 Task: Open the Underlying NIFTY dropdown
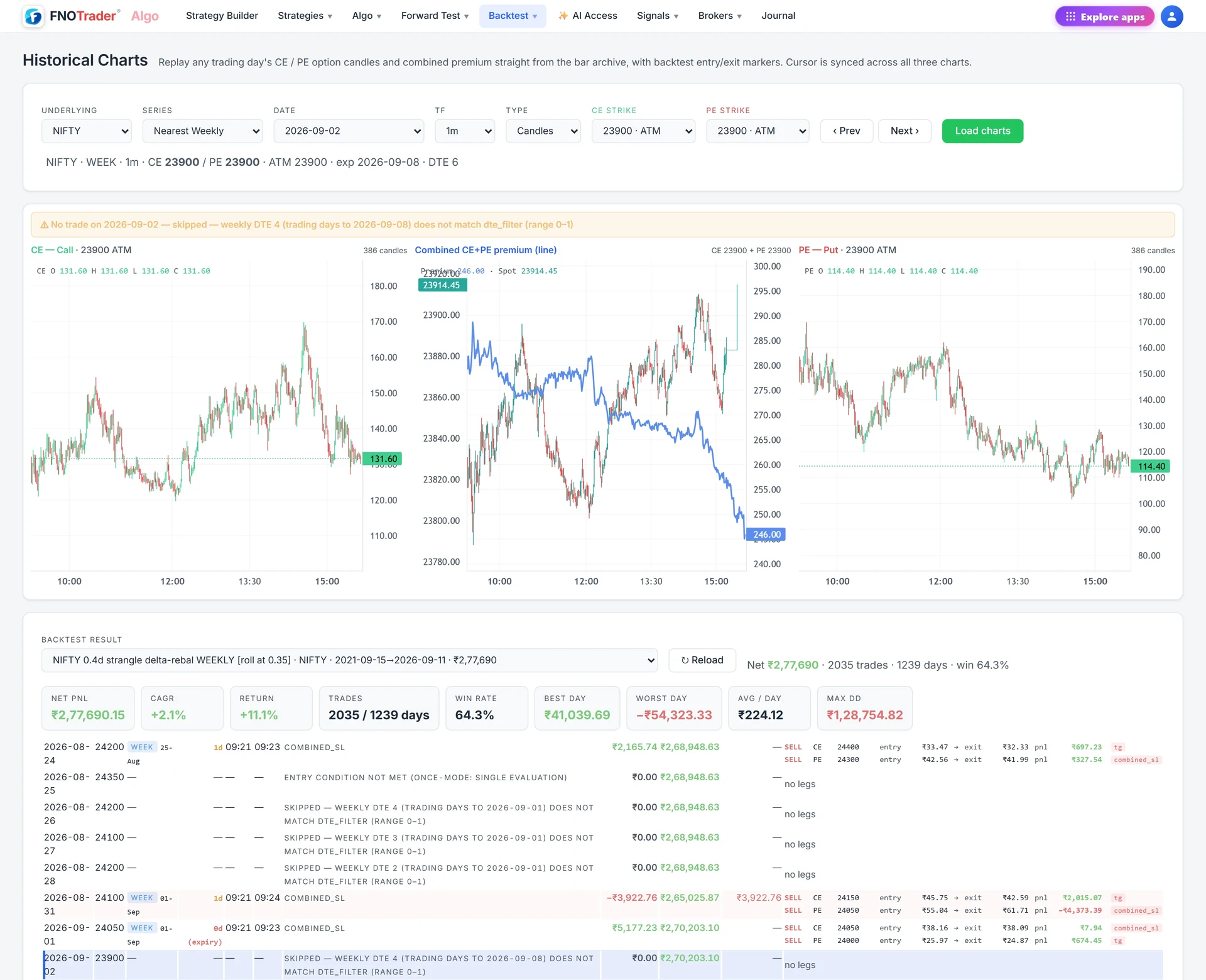point(87,131)
